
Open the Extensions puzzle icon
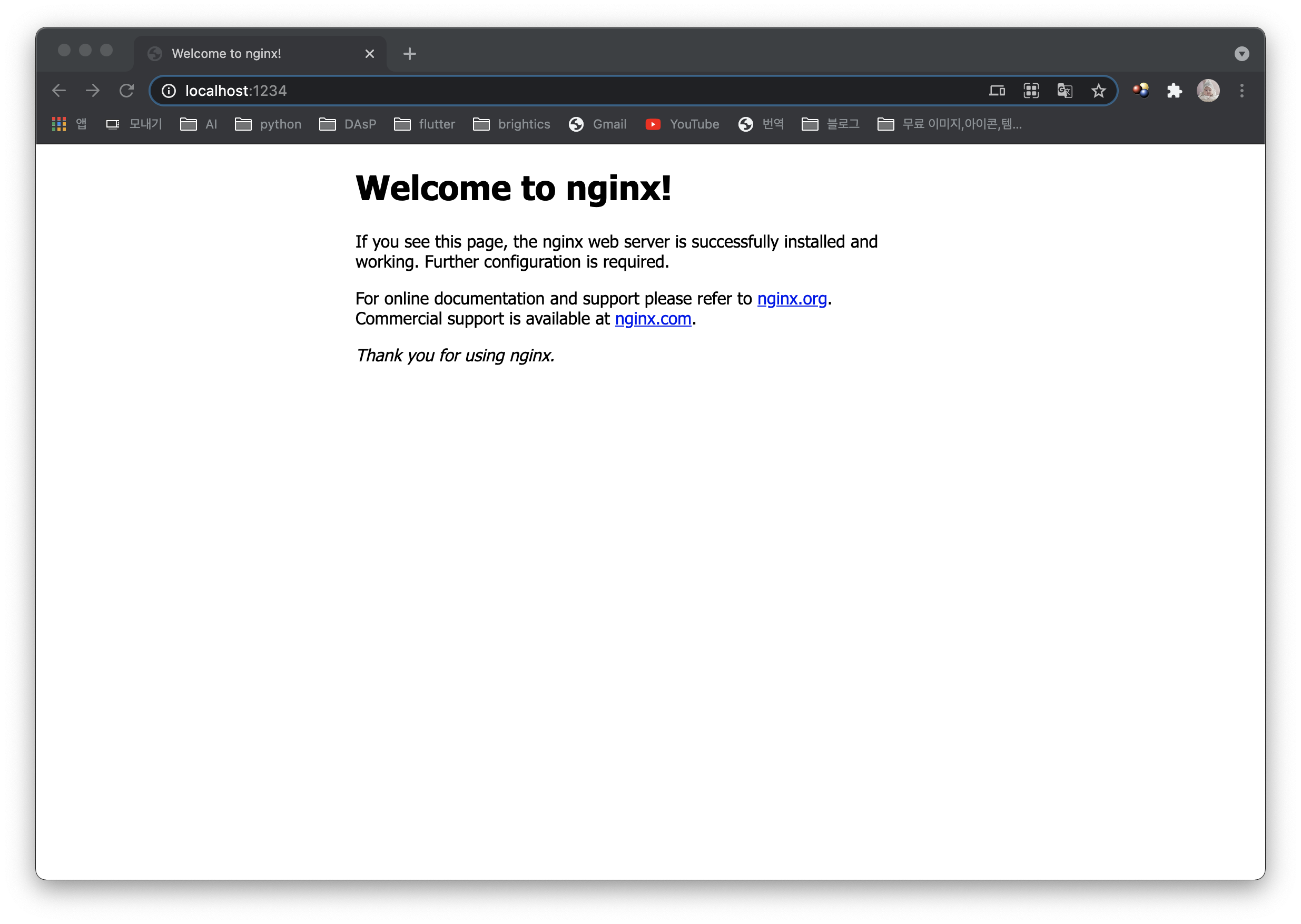tap(1174, 91)
